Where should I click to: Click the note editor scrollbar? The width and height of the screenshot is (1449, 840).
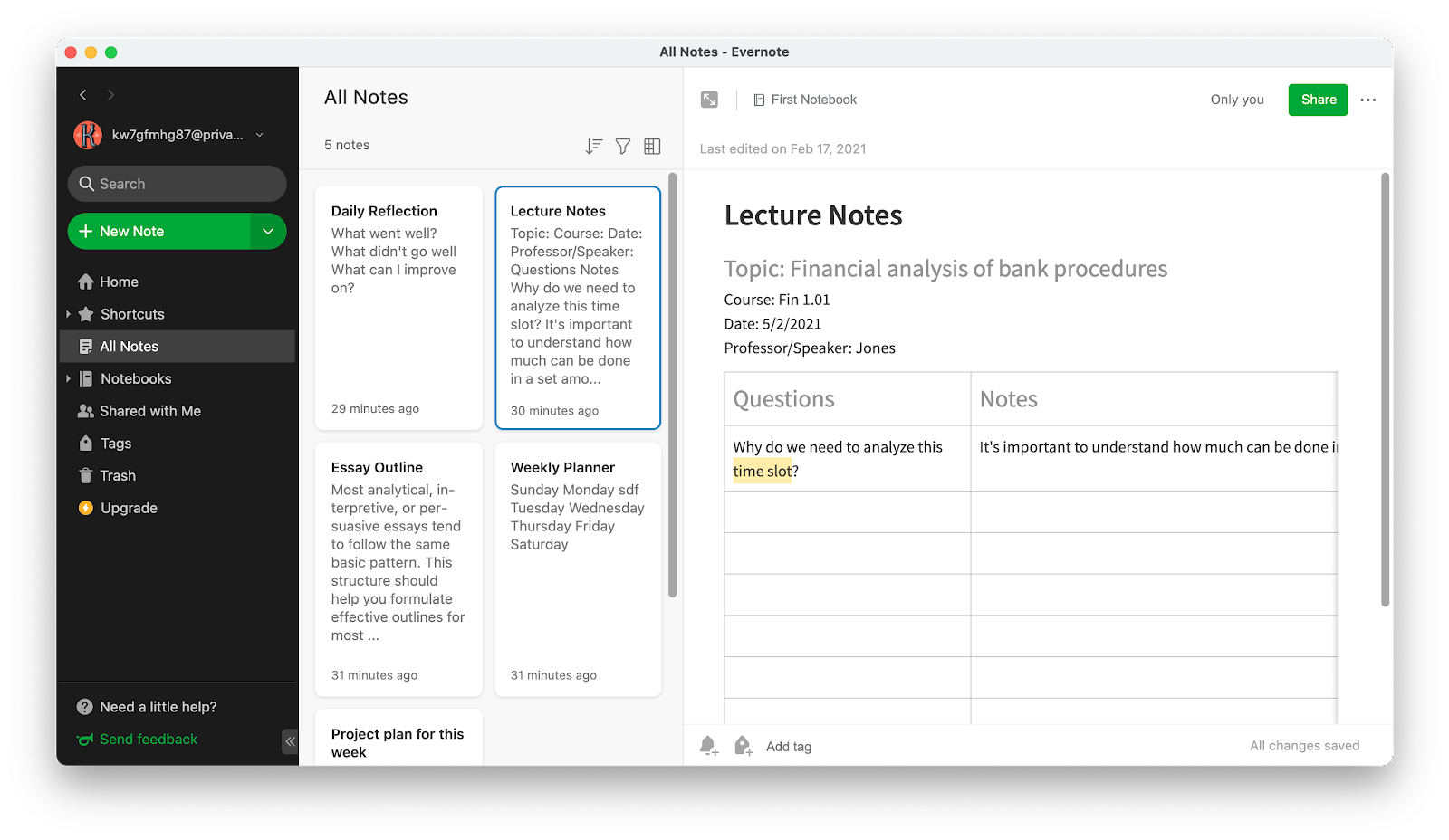pos(1385,389)
